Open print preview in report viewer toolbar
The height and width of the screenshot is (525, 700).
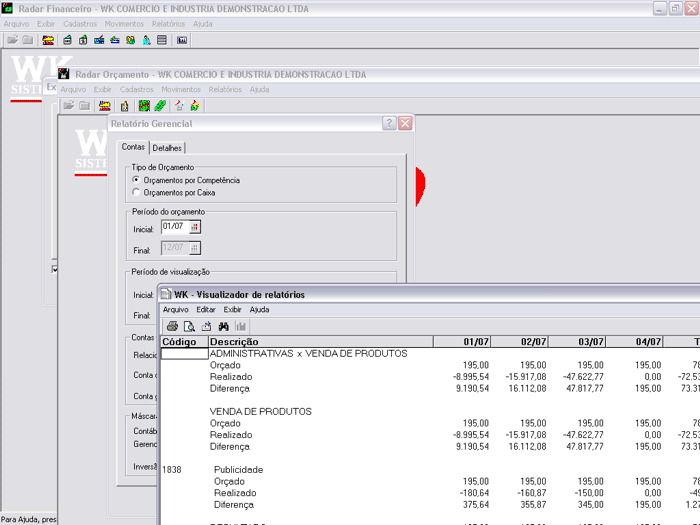(x=189, y=326)
